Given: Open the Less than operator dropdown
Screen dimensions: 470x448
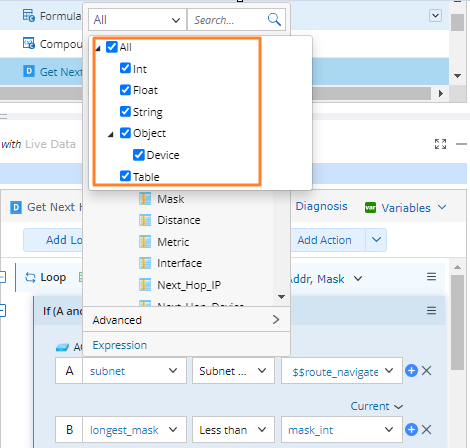Looking at the screenshot, I should click(233, 430).
